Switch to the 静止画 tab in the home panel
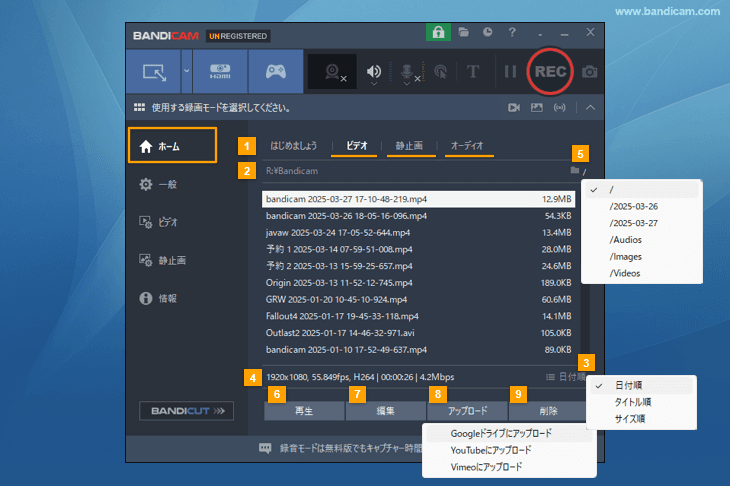The height and width of the screenshot is (486, 730). tap(409, 146)
